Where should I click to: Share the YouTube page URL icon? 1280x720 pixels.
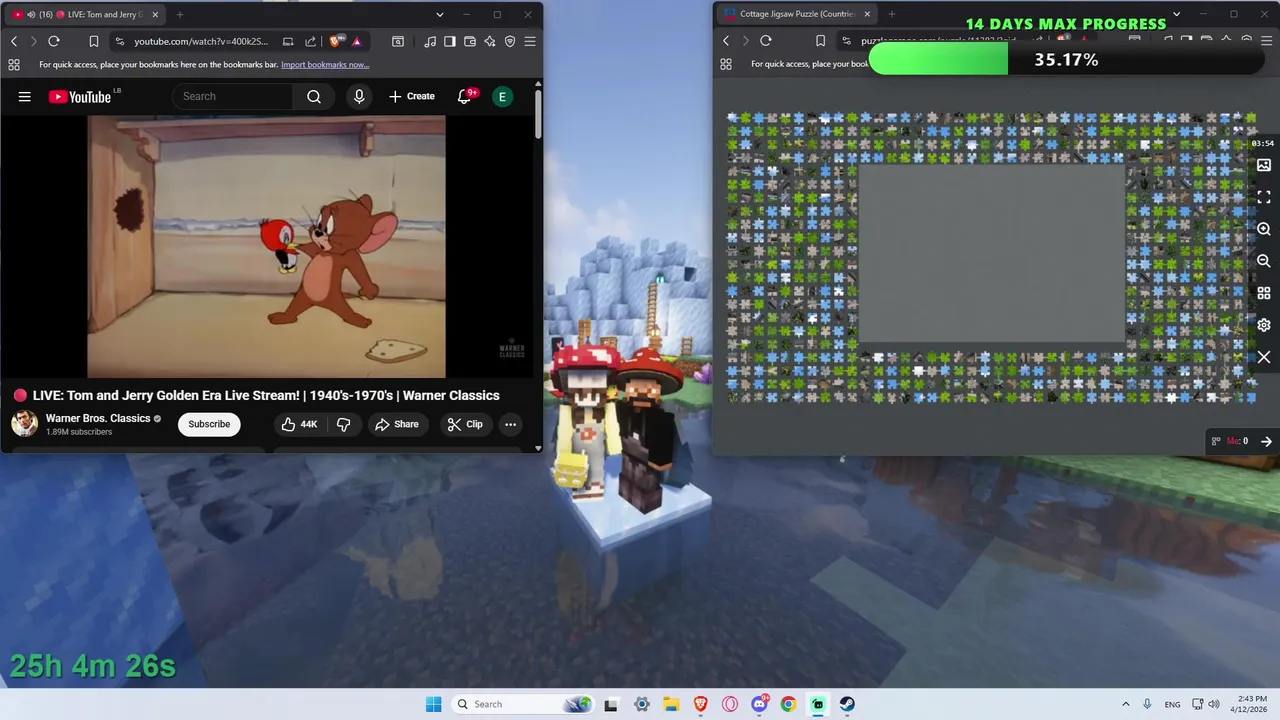tap(310, 41)
